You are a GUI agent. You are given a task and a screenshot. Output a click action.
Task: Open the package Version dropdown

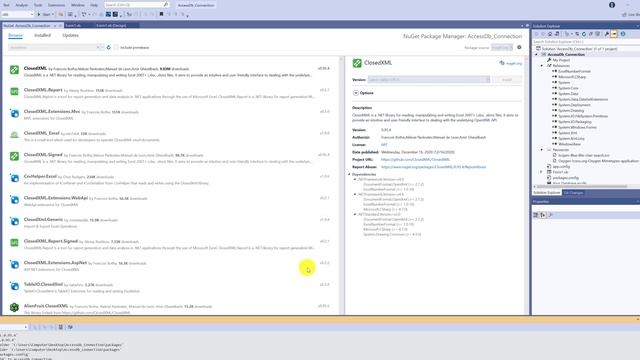429,80
